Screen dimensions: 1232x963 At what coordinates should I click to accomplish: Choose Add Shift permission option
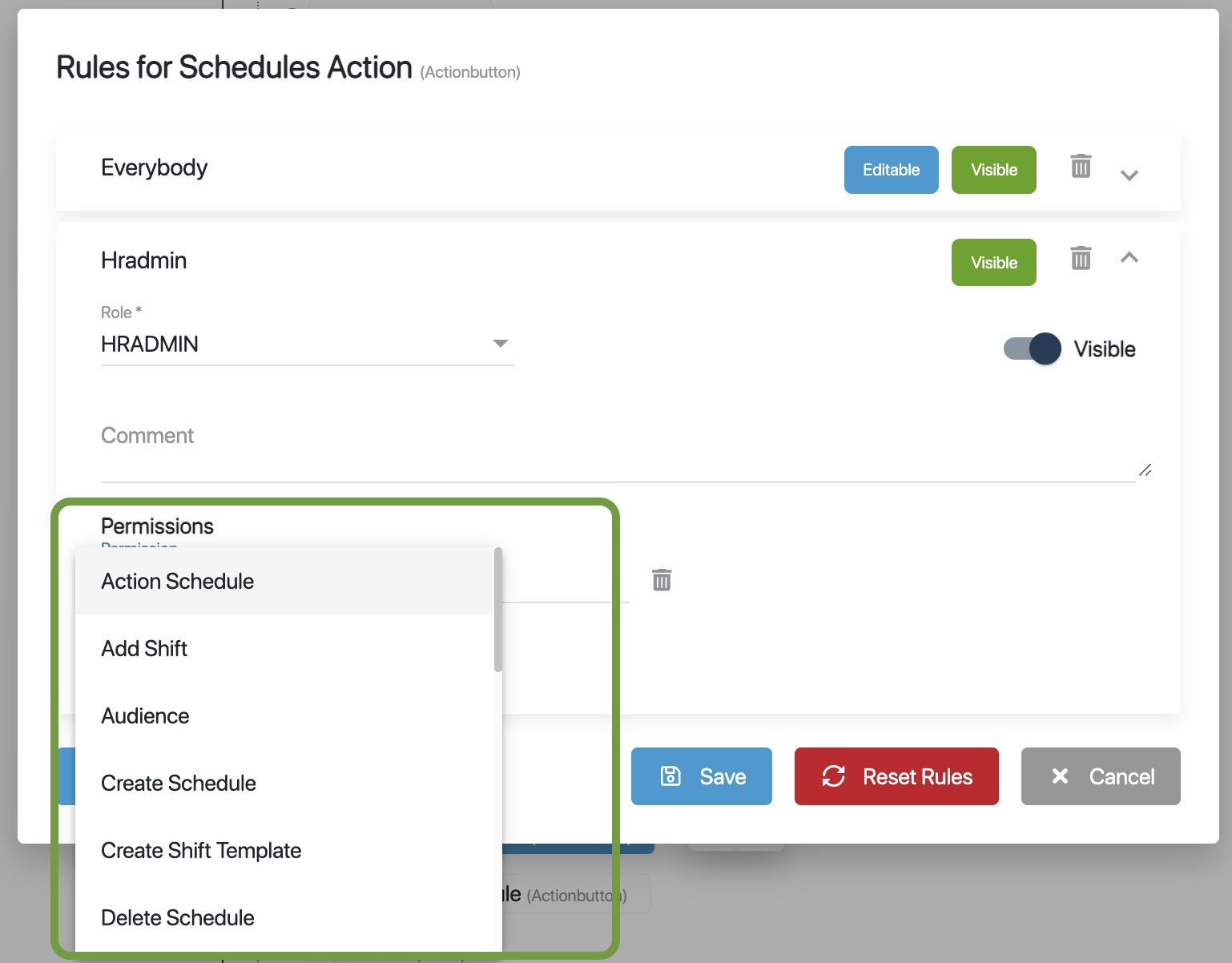tap(144, 649)
